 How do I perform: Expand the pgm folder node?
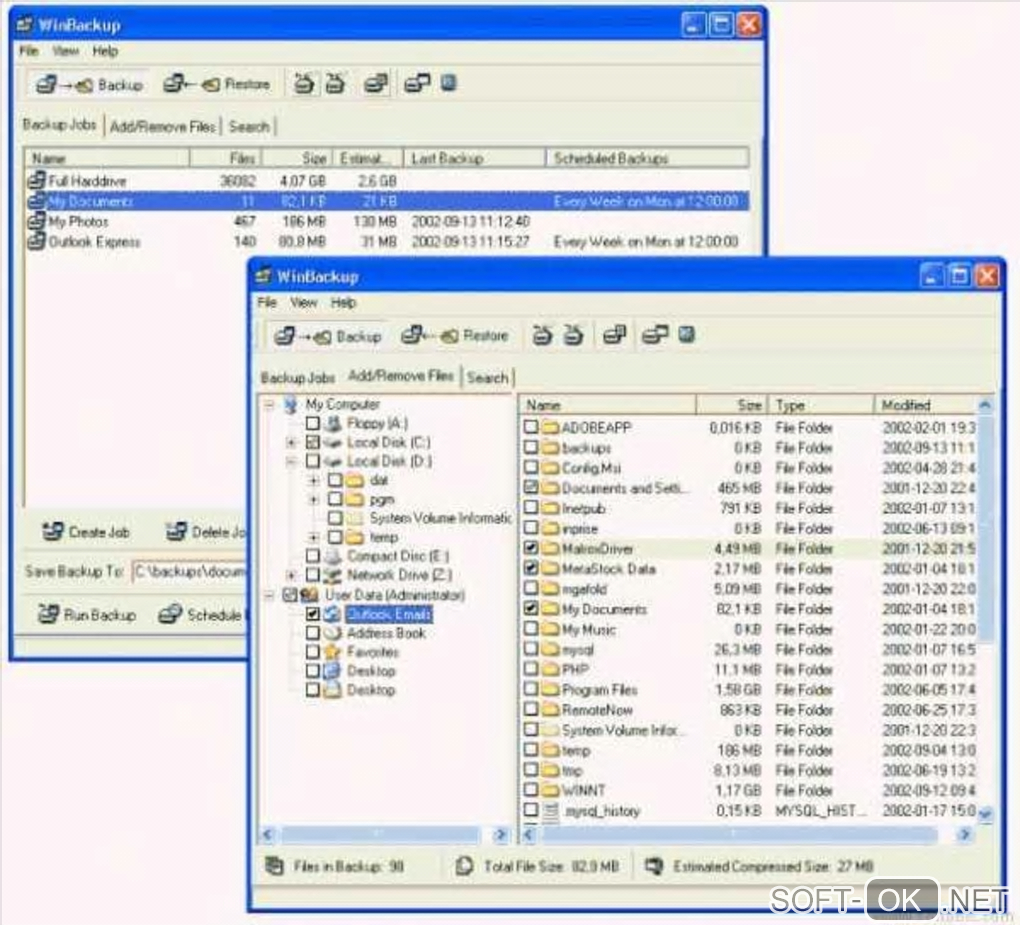pyautogui.click(x=314, y=500)
